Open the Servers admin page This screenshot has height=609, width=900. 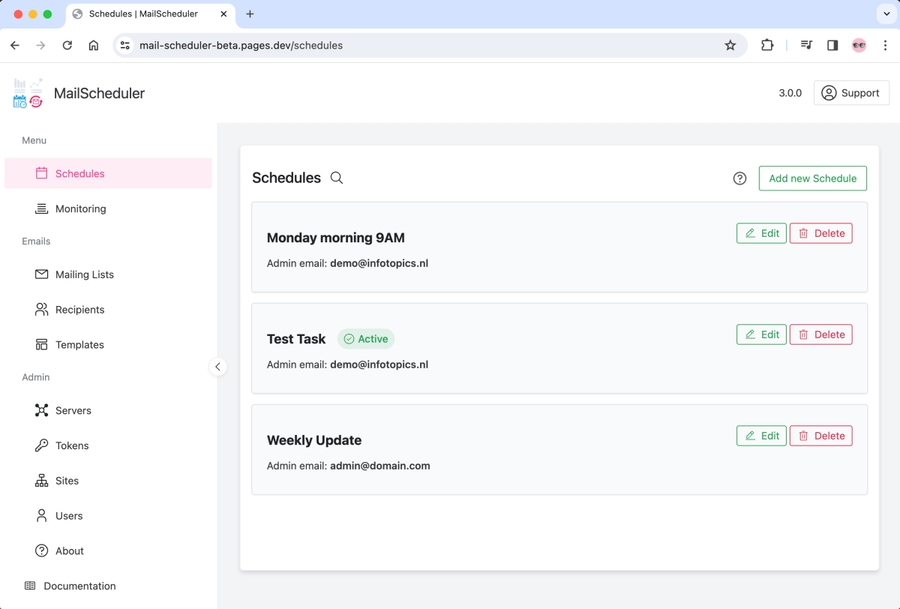point(72,410)
